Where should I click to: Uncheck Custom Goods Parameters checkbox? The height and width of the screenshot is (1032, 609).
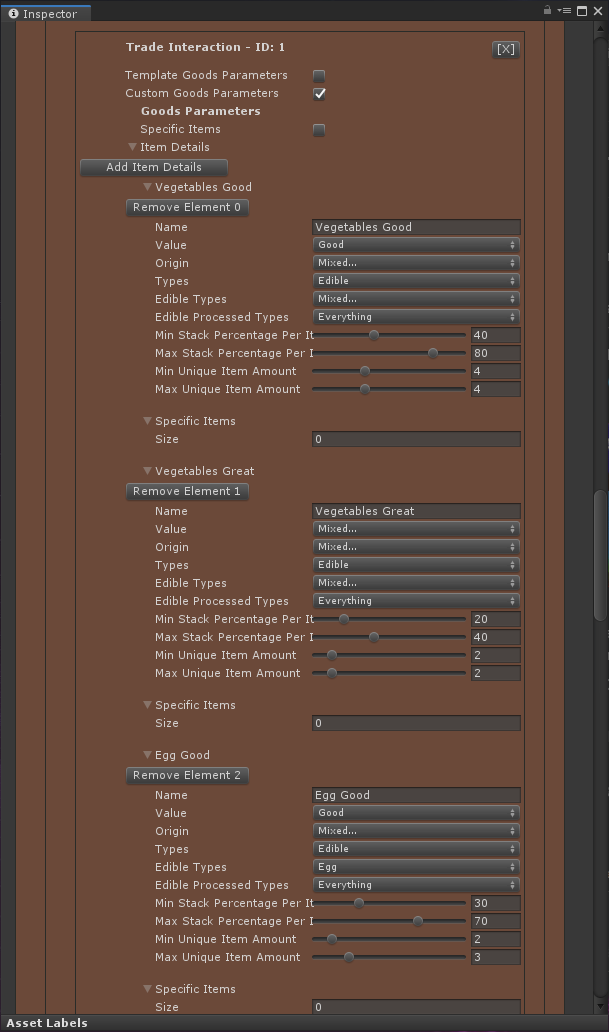click(x=319, y=93)
